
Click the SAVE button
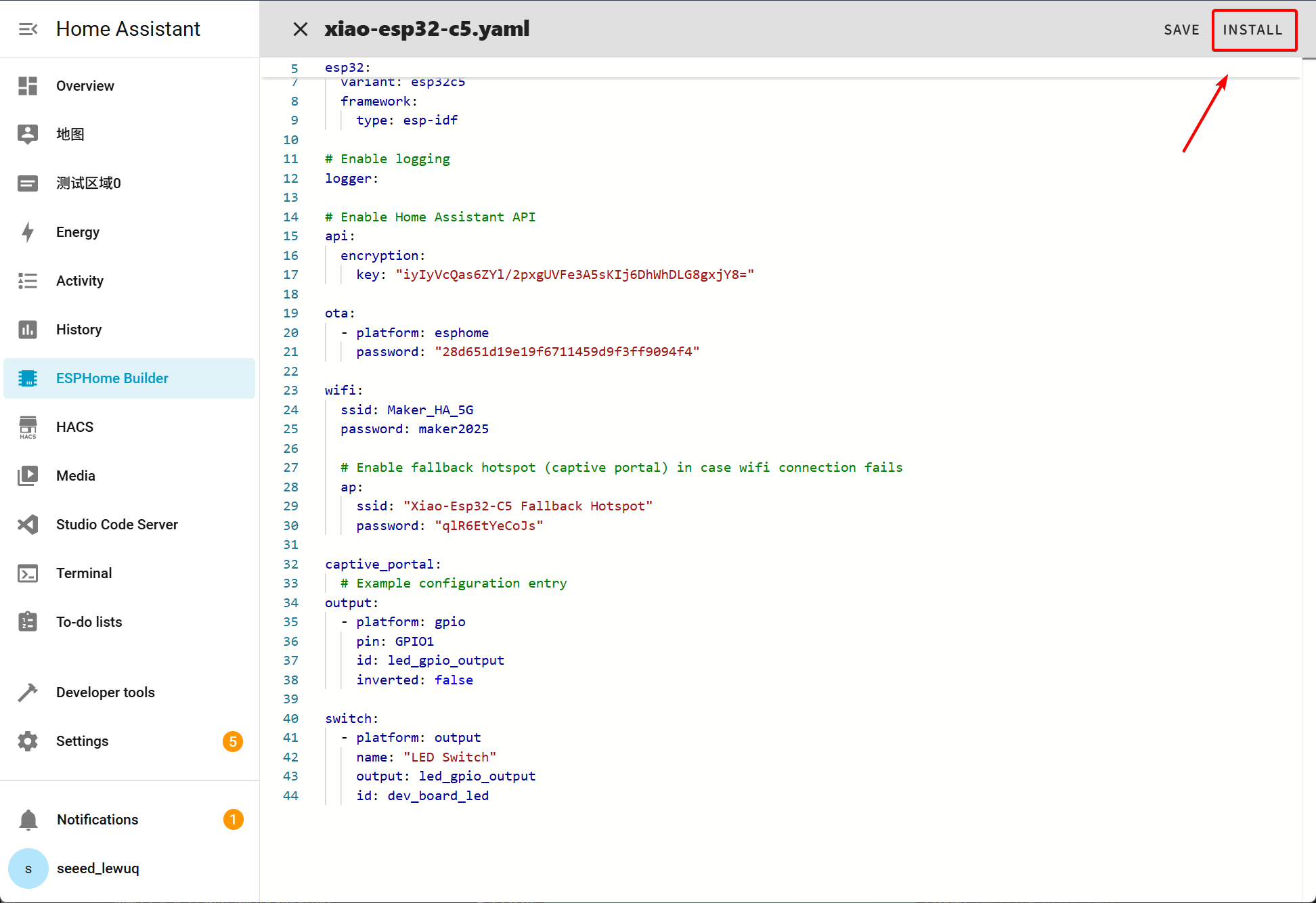point(1181,30)
